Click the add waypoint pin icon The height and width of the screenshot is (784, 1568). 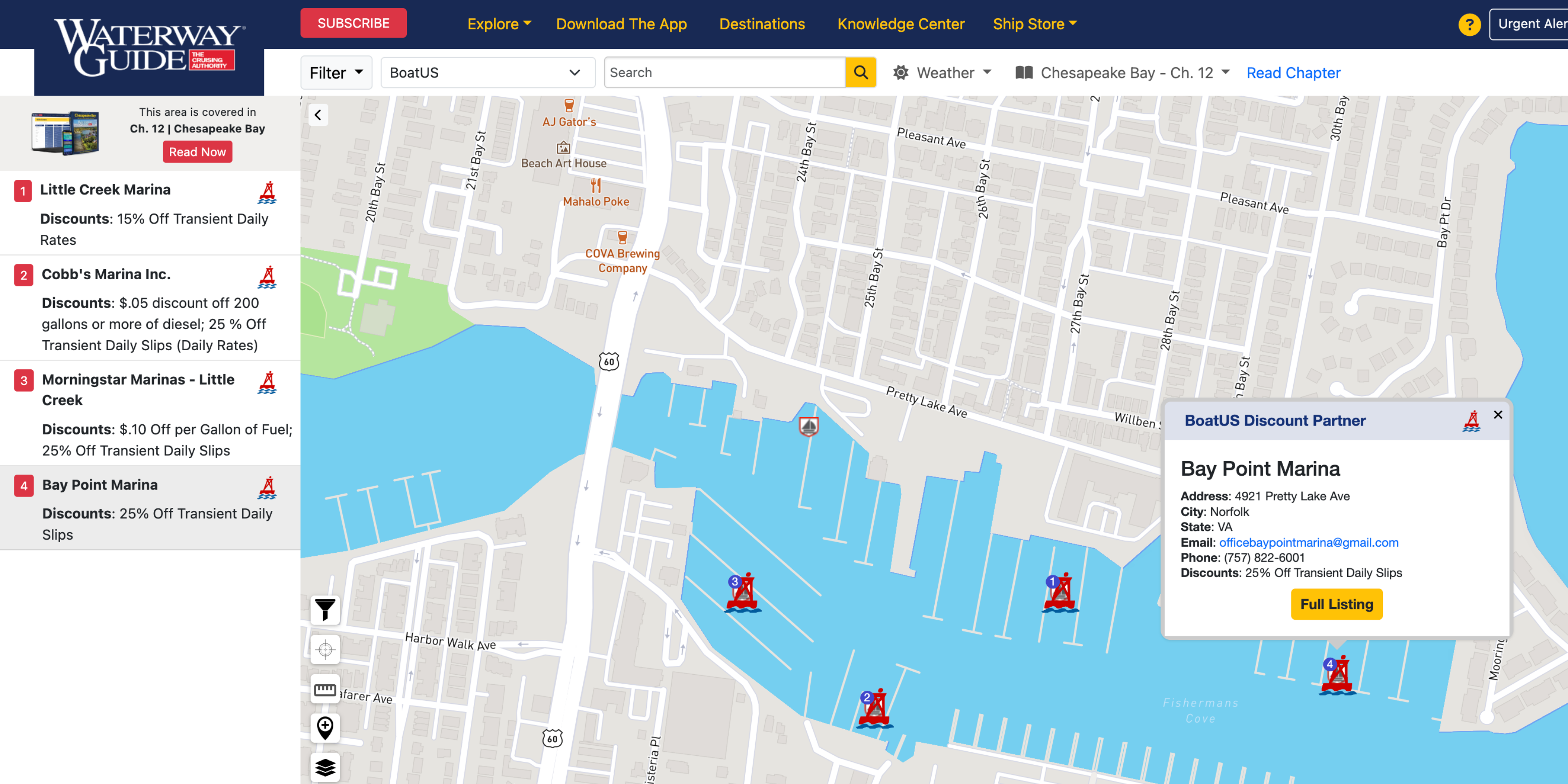(x=325, y=727)
